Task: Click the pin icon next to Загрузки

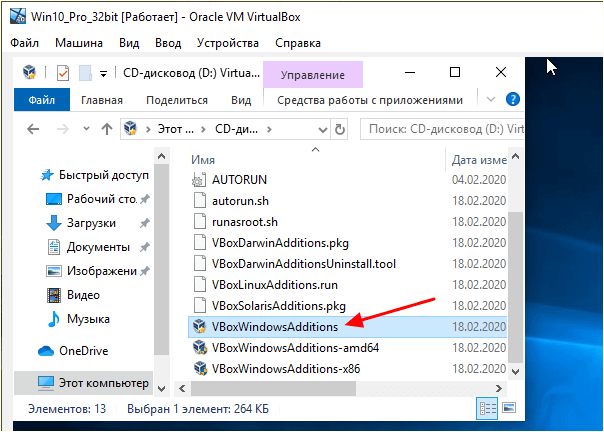Action: point(144,223)
